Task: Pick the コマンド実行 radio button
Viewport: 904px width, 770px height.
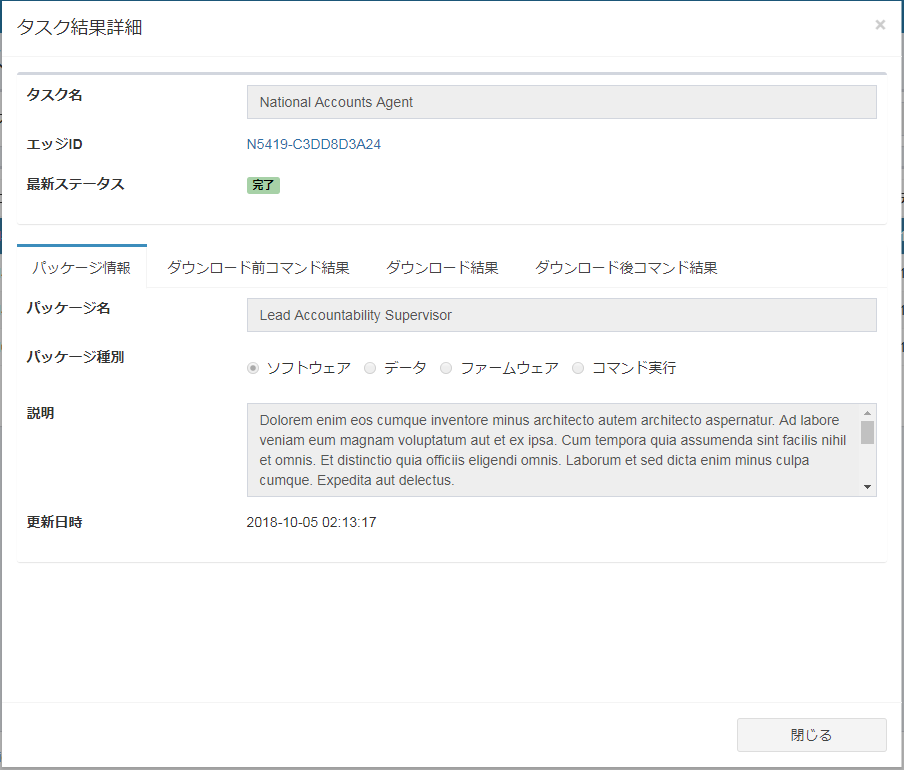Action: click(578, 368)
